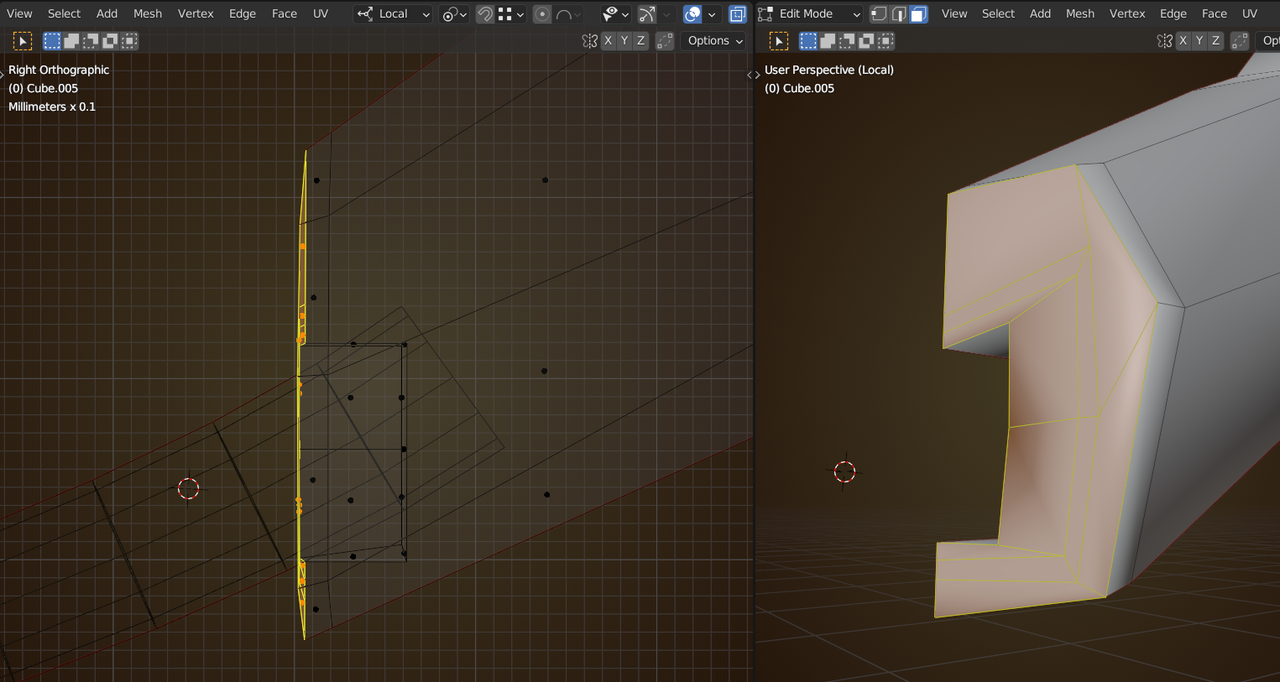
Task: Click the 3D cursor in the left viewport
Action: point(188,488)
